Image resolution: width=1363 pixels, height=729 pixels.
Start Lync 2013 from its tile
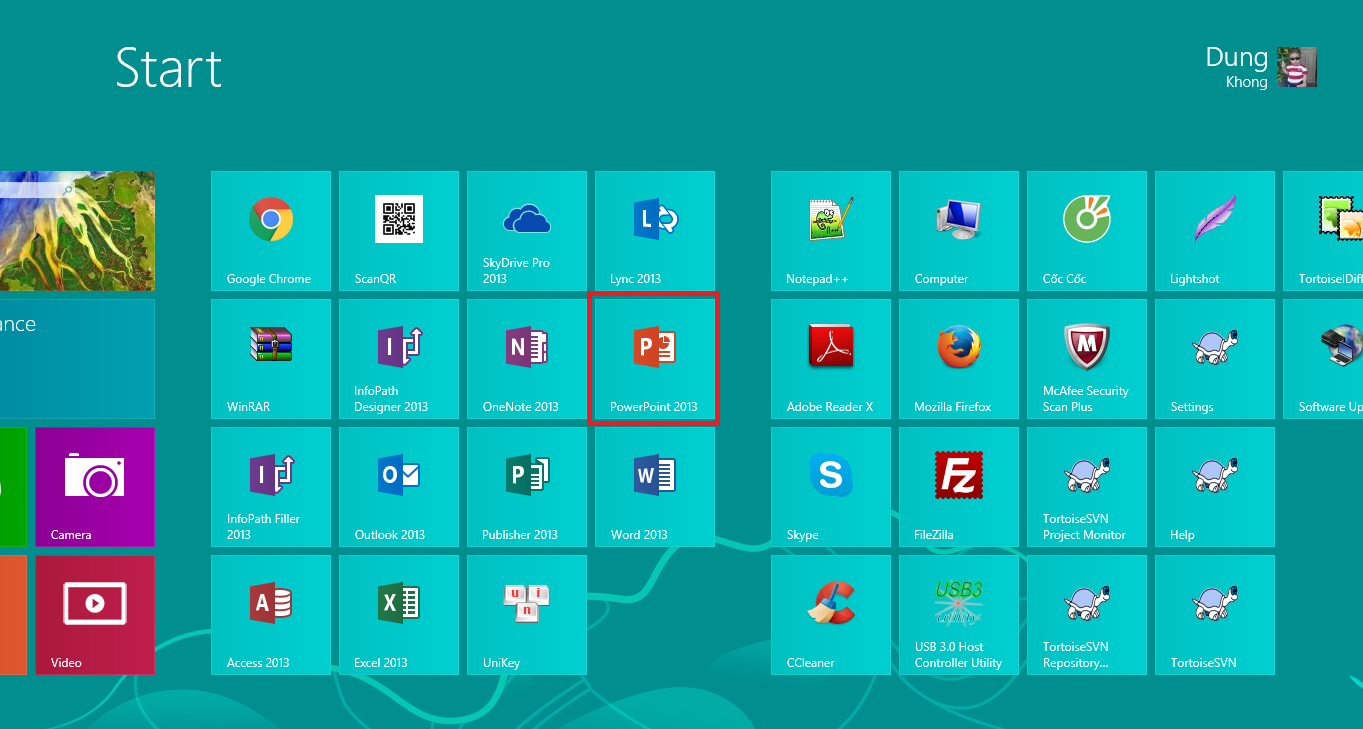pos(655,231)
